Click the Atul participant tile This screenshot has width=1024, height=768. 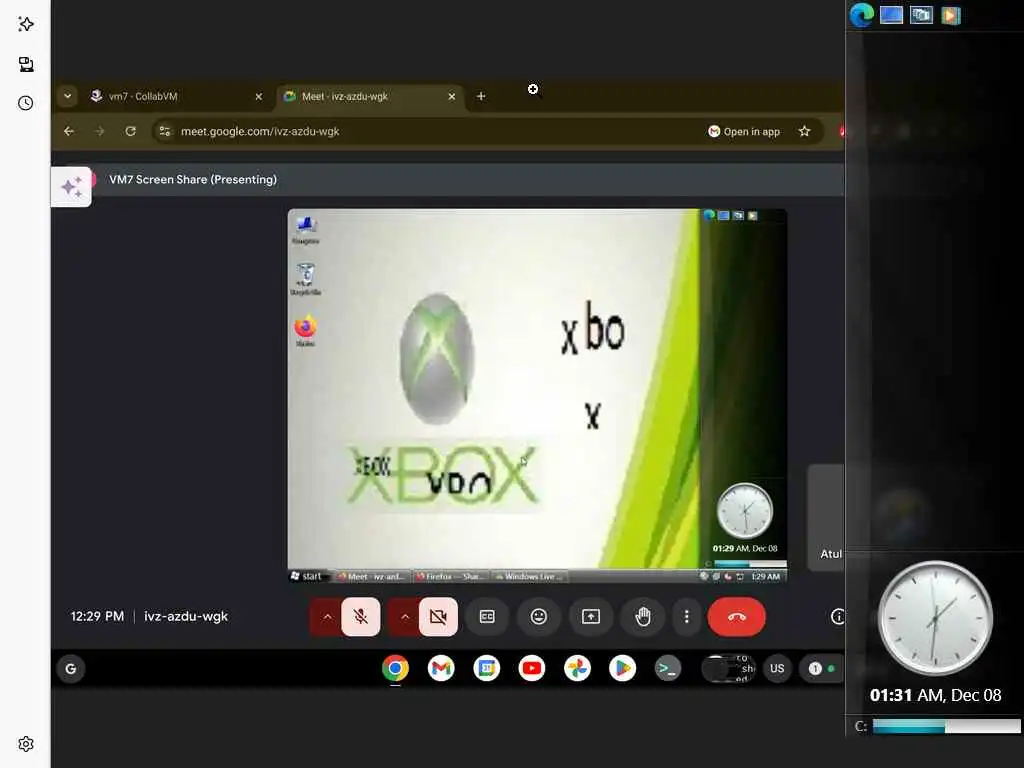(x=826, y=519)
